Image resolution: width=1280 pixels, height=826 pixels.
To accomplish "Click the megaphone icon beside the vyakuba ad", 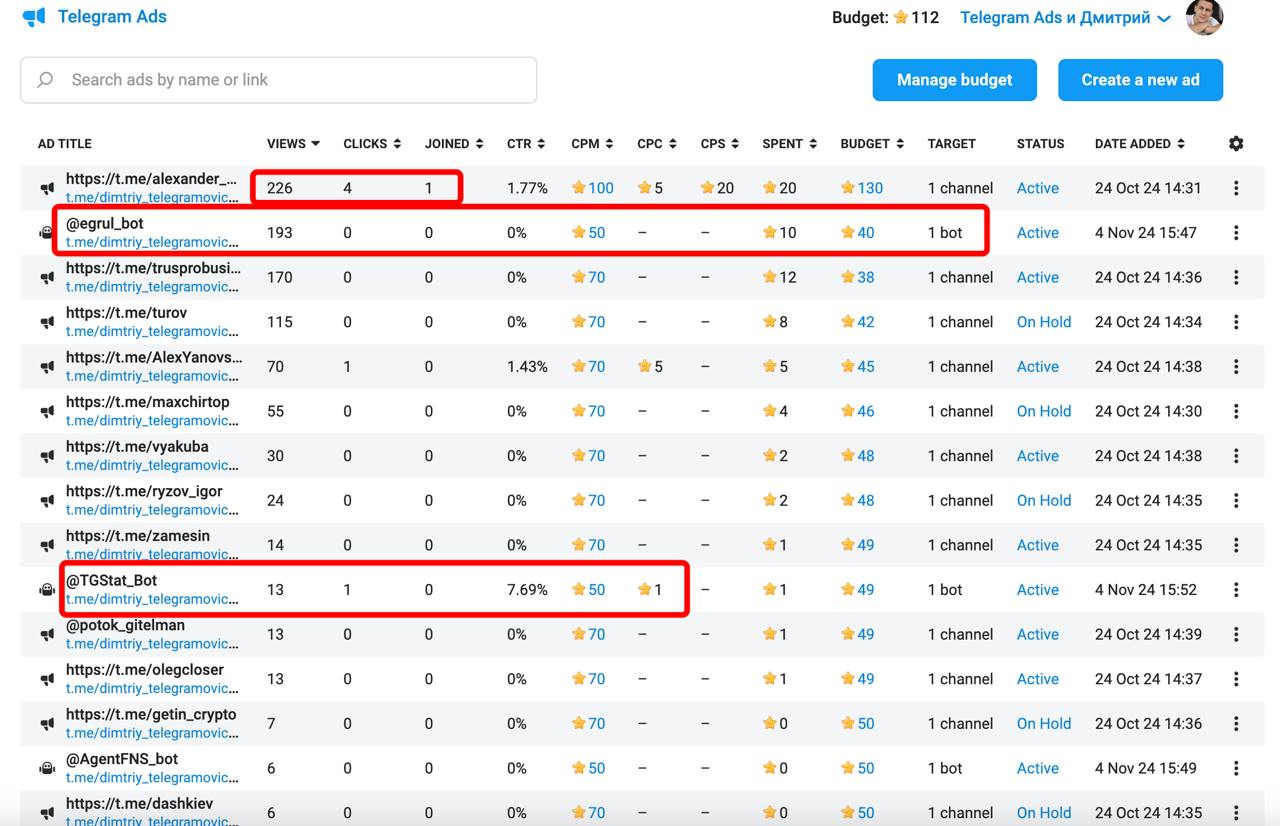I will [x=47, y=456].
